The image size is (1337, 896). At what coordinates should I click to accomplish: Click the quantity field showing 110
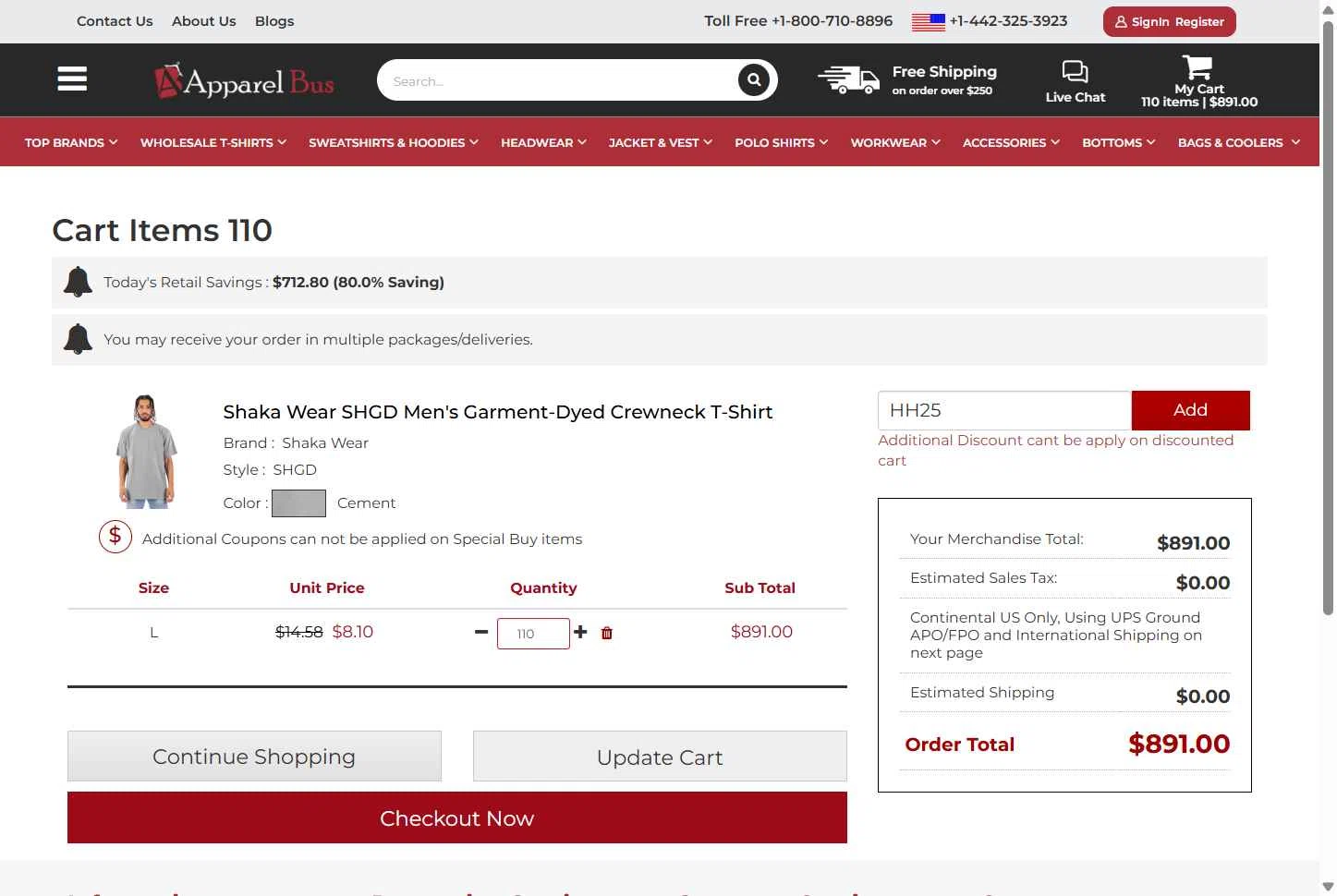[533, 634]
